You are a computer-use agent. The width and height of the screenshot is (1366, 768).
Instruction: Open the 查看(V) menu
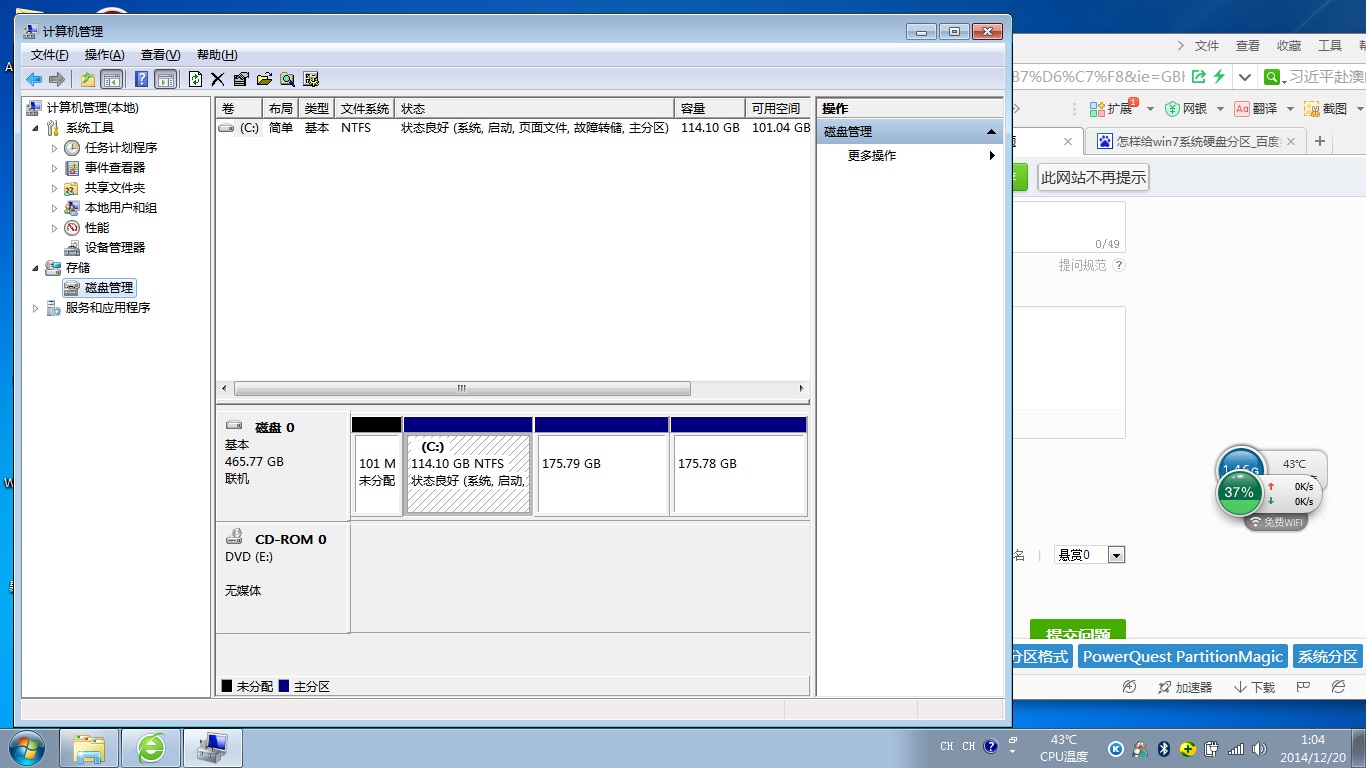pos(160,55)
